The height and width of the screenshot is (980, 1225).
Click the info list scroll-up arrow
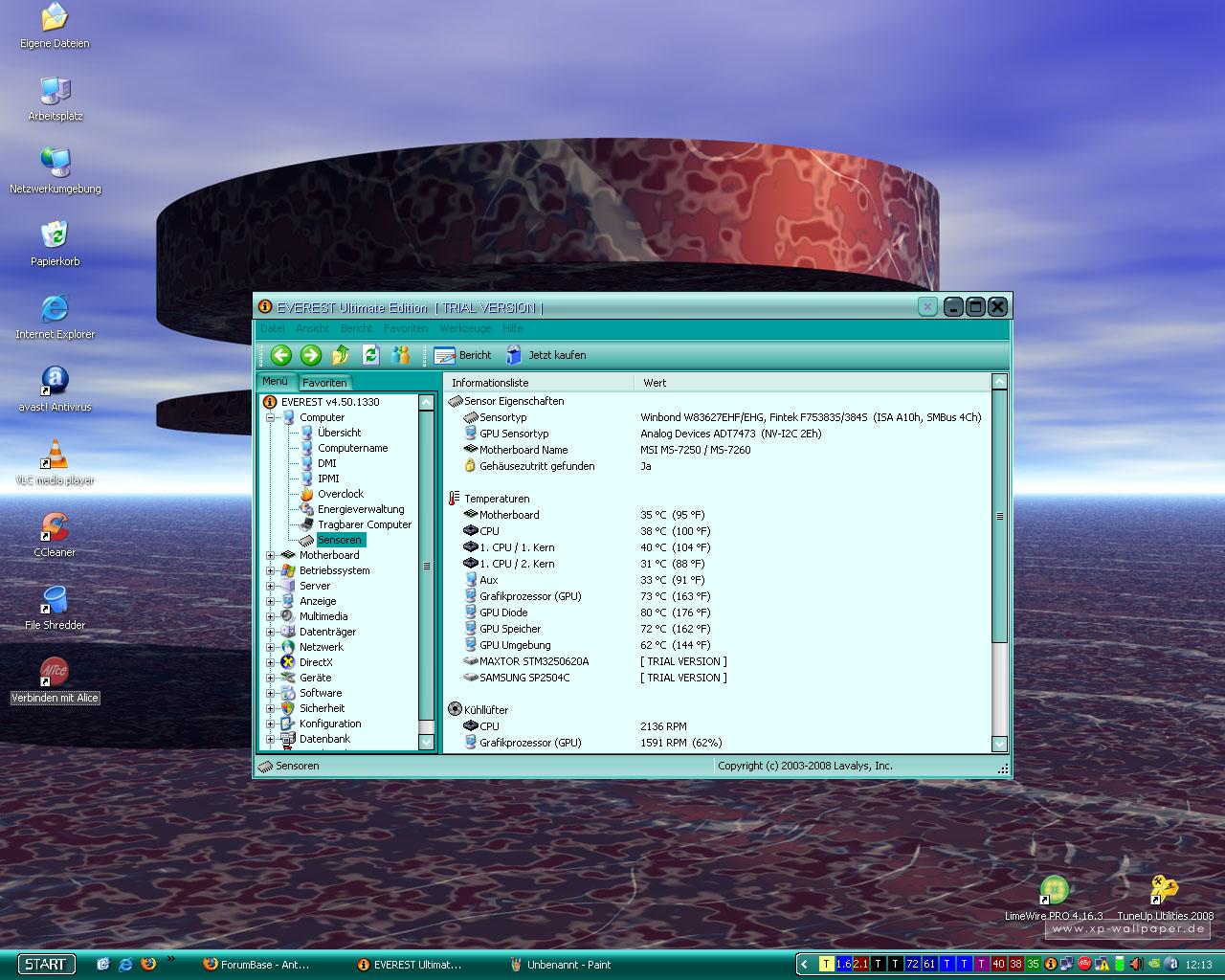(x=1000, y=382)
